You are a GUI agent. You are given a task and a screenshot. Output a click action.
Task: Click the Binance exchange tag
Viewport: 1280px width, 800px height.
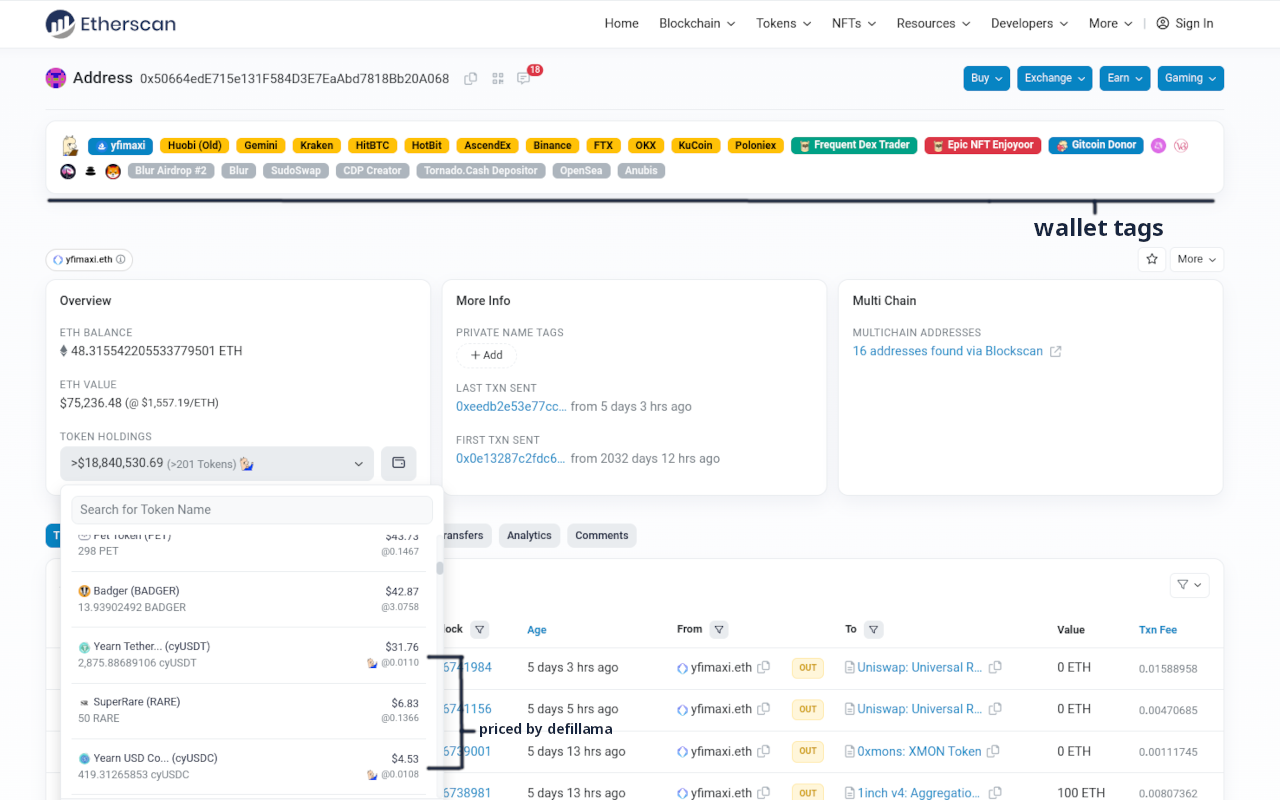(x=552, y=145)
